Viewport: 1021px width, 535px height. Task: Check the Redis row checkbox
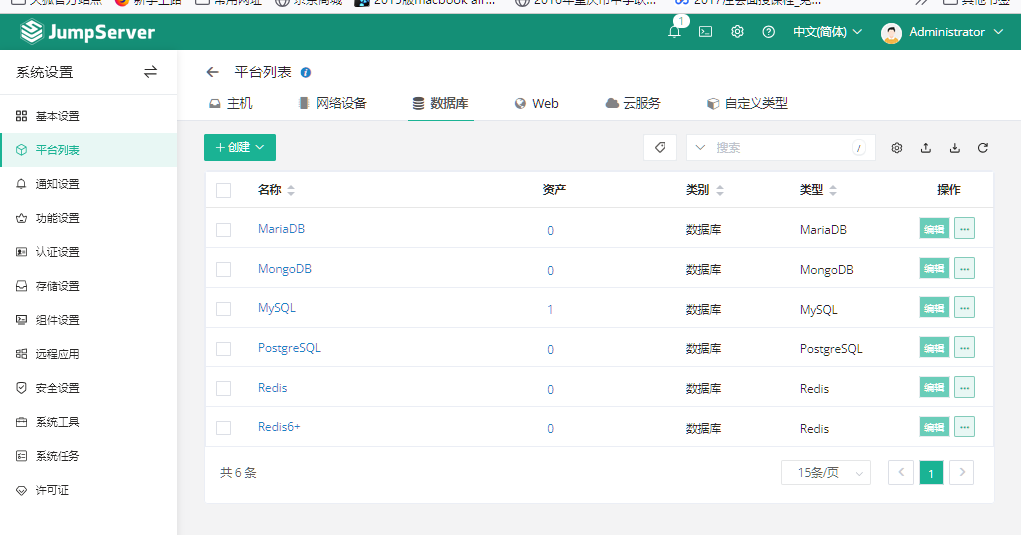click(x=223, y=389)
